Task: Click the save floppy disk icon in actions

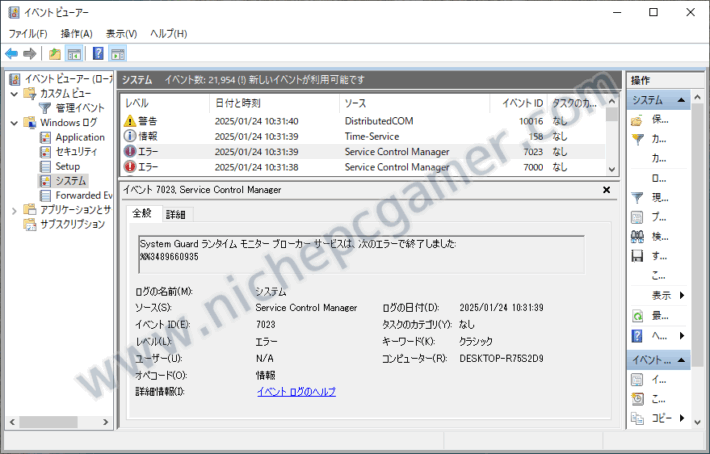Action: pyautogui.click(x=637, y=256)
